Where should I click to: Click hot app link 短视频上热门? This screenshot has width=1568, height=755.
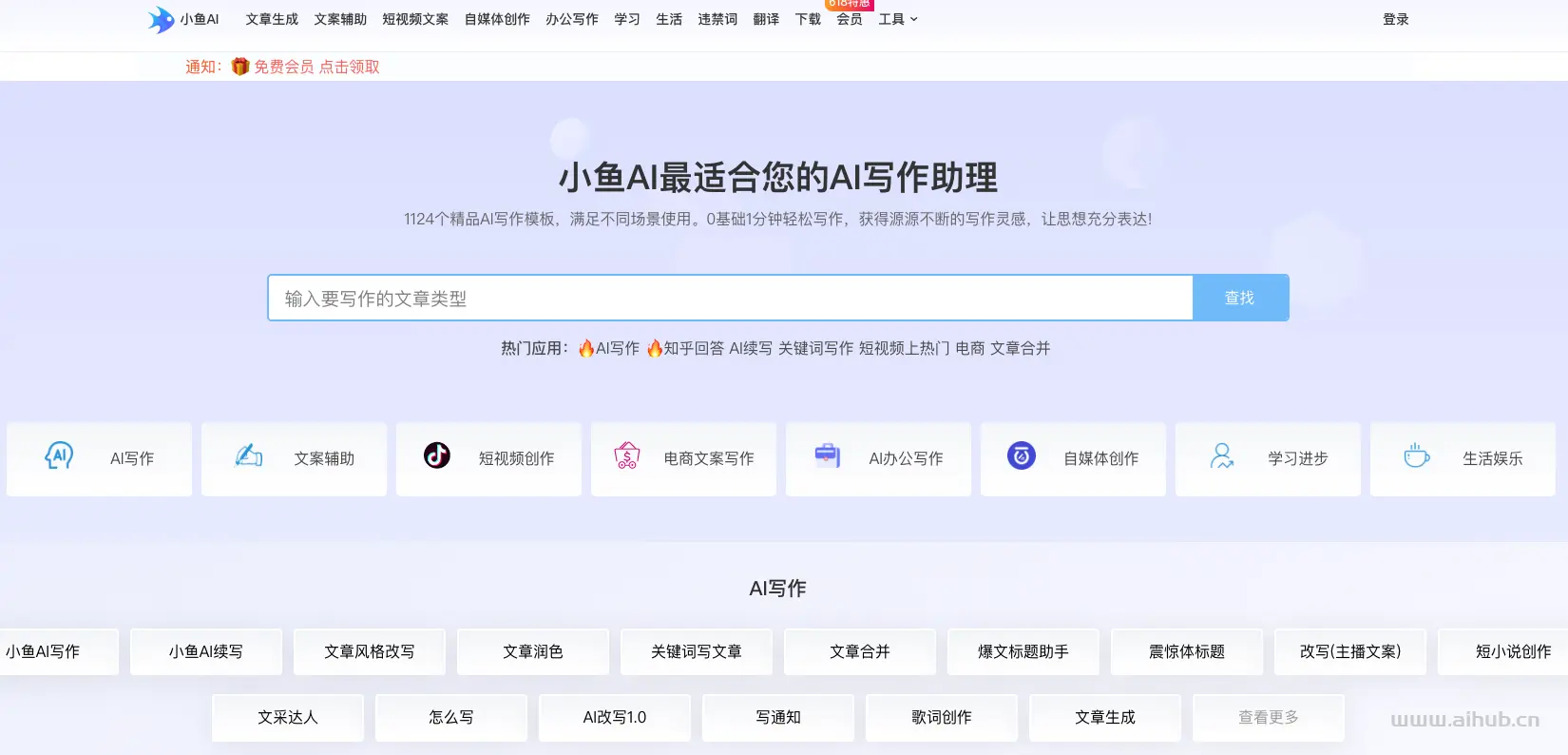[904, 348]
